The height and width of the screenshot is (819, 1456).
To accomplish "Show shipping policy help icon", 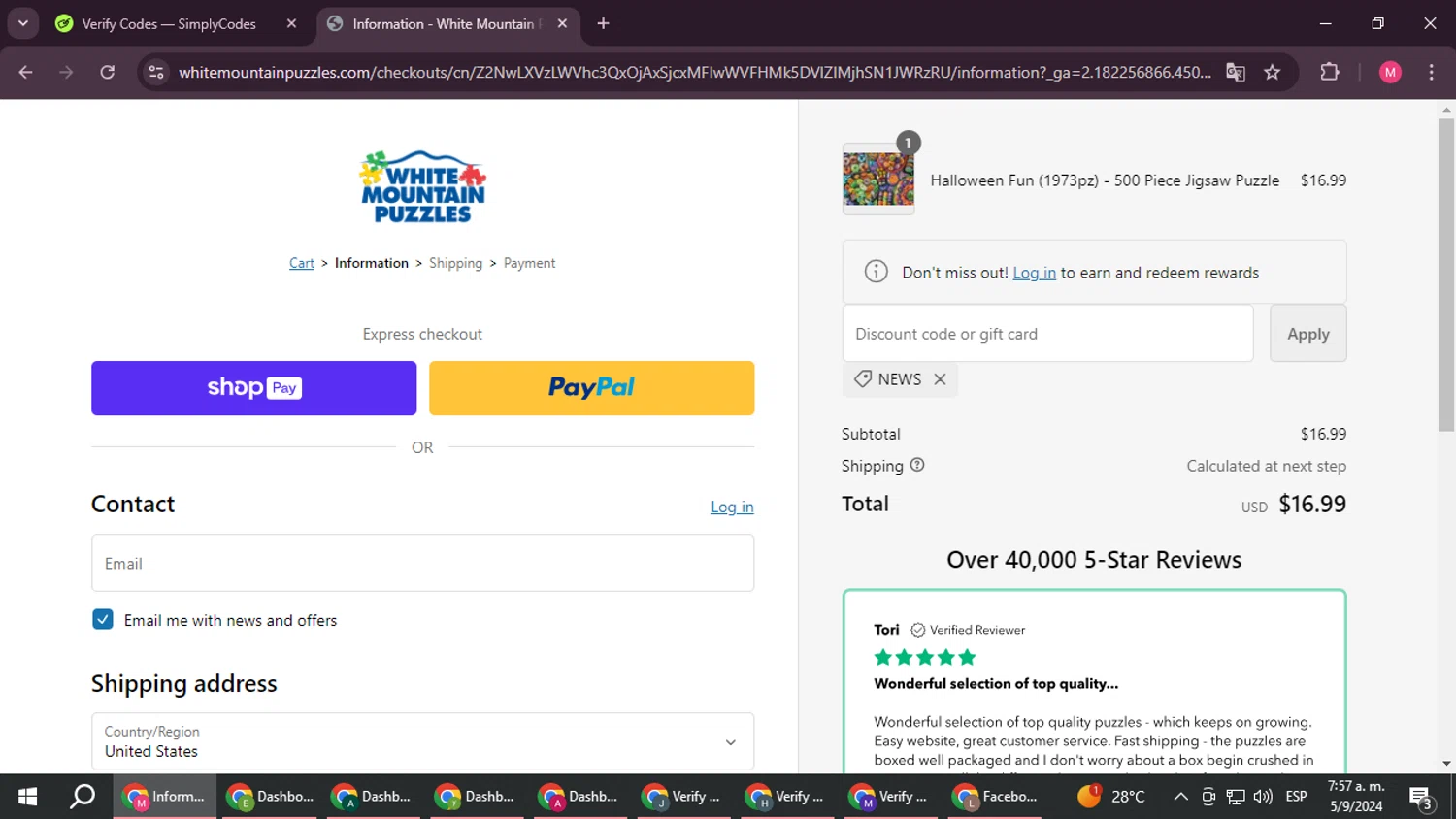I will tap(917, 465).
